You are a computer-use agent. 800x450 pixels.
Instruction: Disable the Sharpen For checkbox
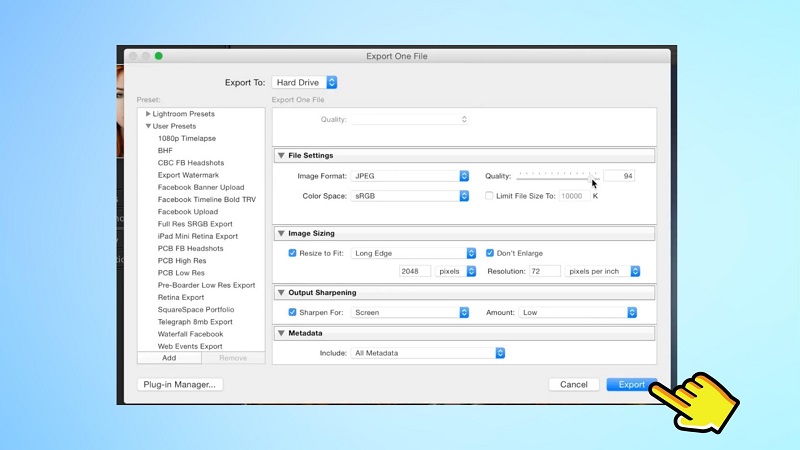tap(292, 312)
